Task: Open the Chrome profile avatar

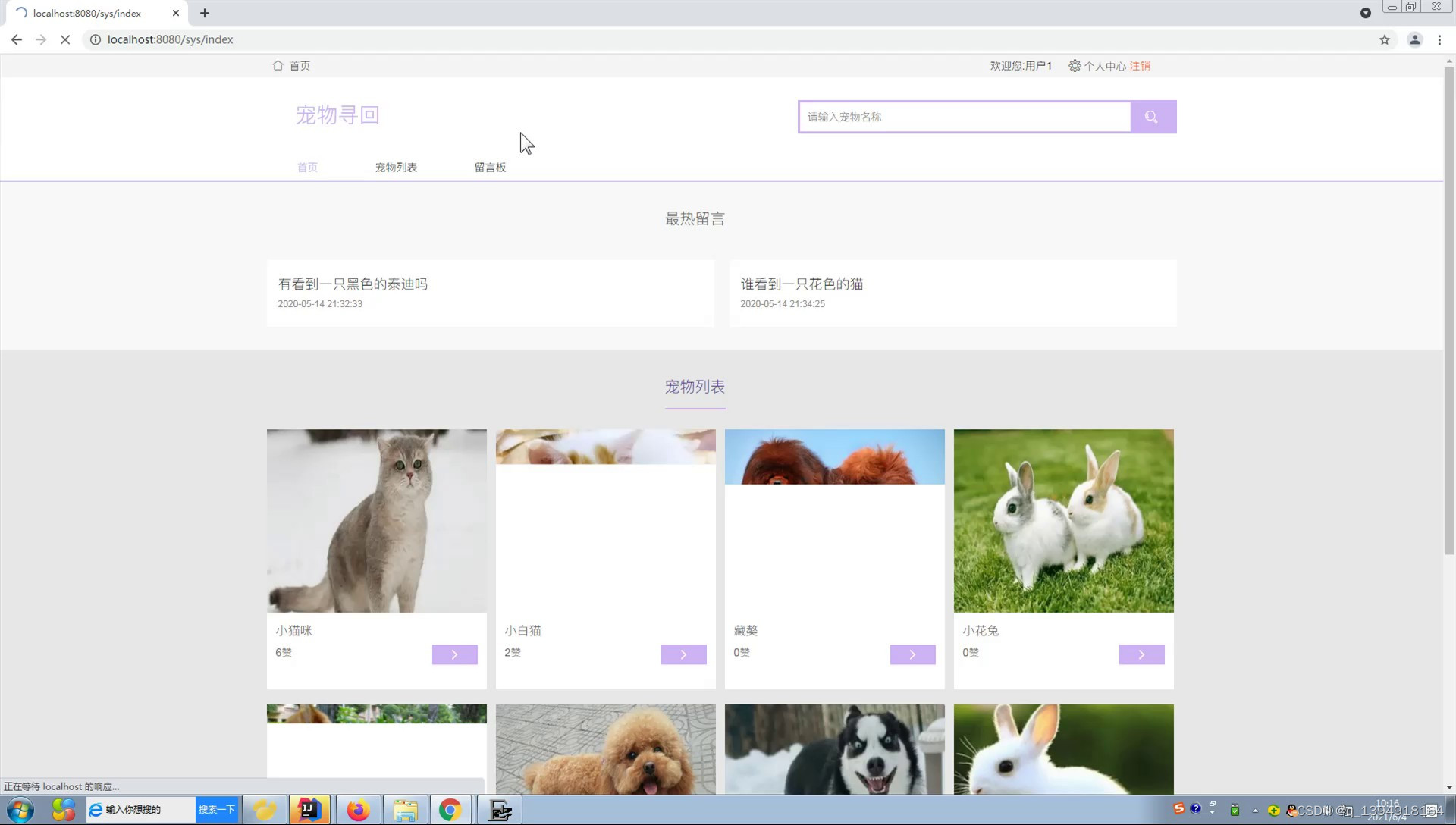Action: coord(1415,39)
